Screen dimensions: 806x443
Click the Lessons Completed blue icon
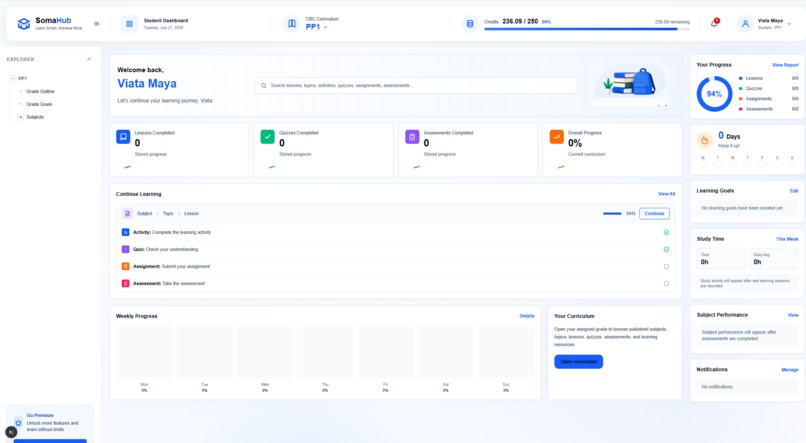pos(123,137)
